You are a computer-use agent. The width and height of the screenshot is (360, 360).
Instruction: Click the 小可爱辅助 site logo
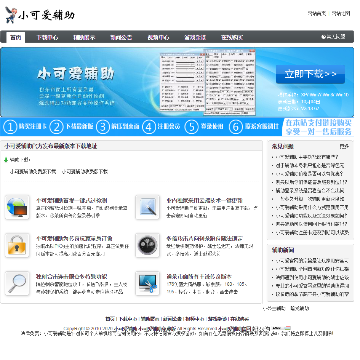(40, 15)
